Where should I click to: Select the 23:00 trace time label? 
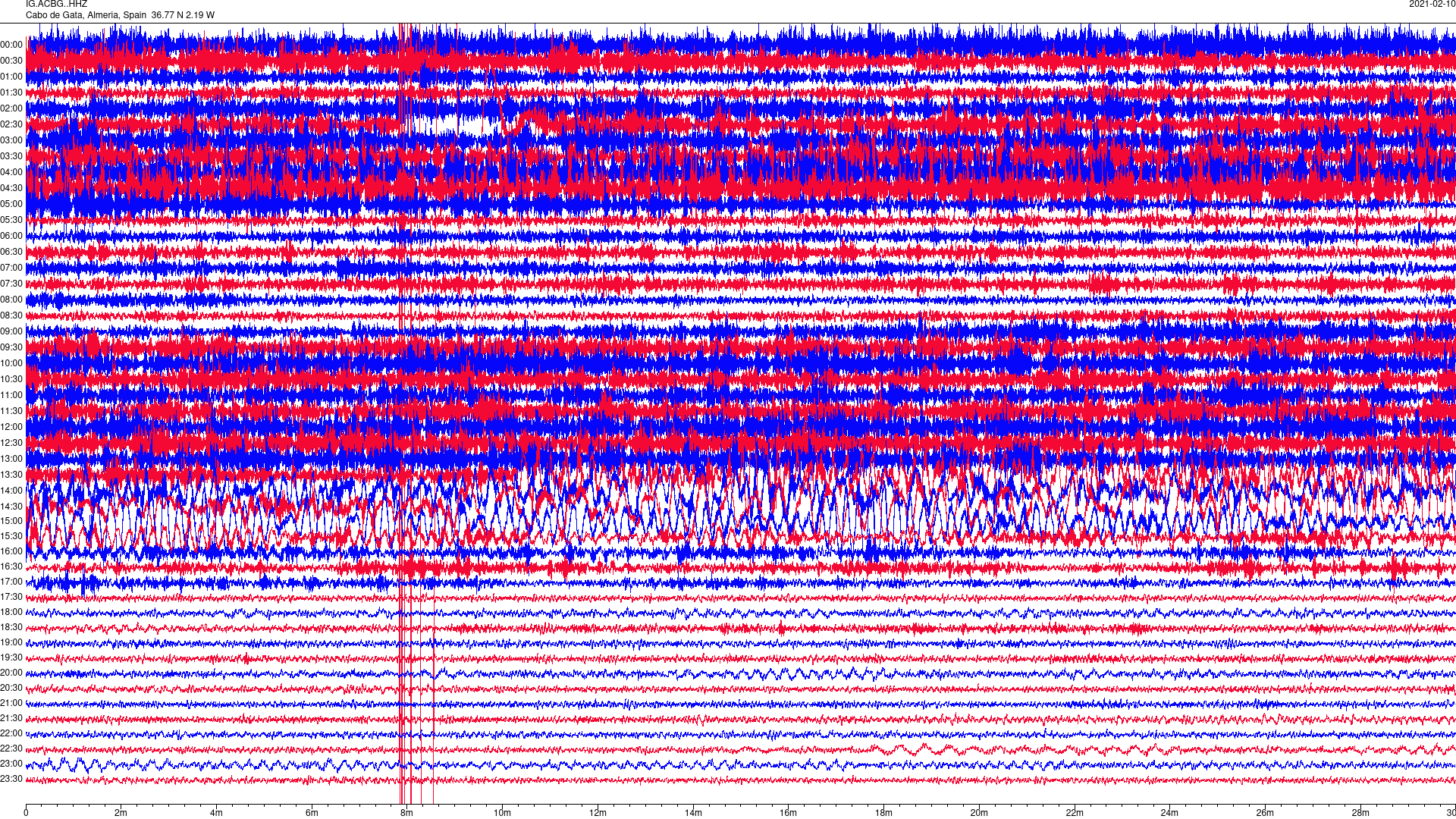11,764
